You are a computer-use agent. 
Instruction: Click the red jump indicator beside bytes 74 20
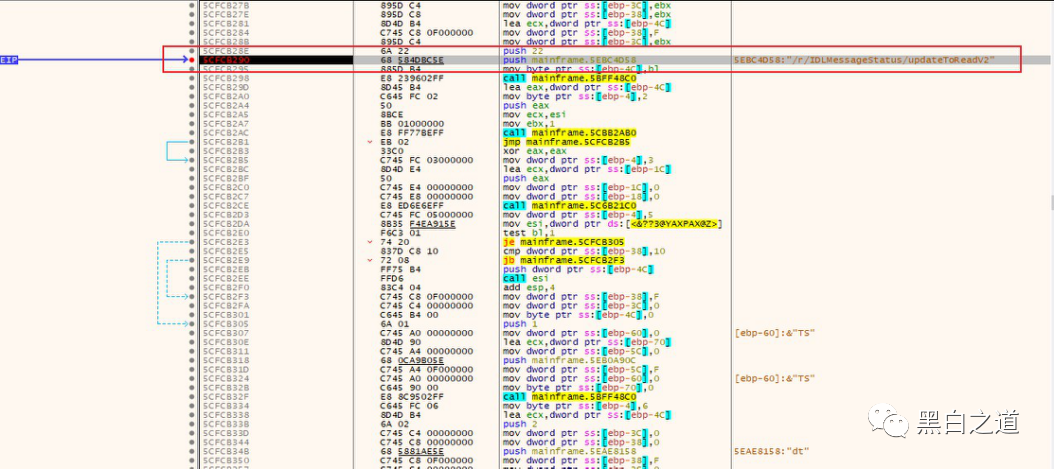pos(369,242)
